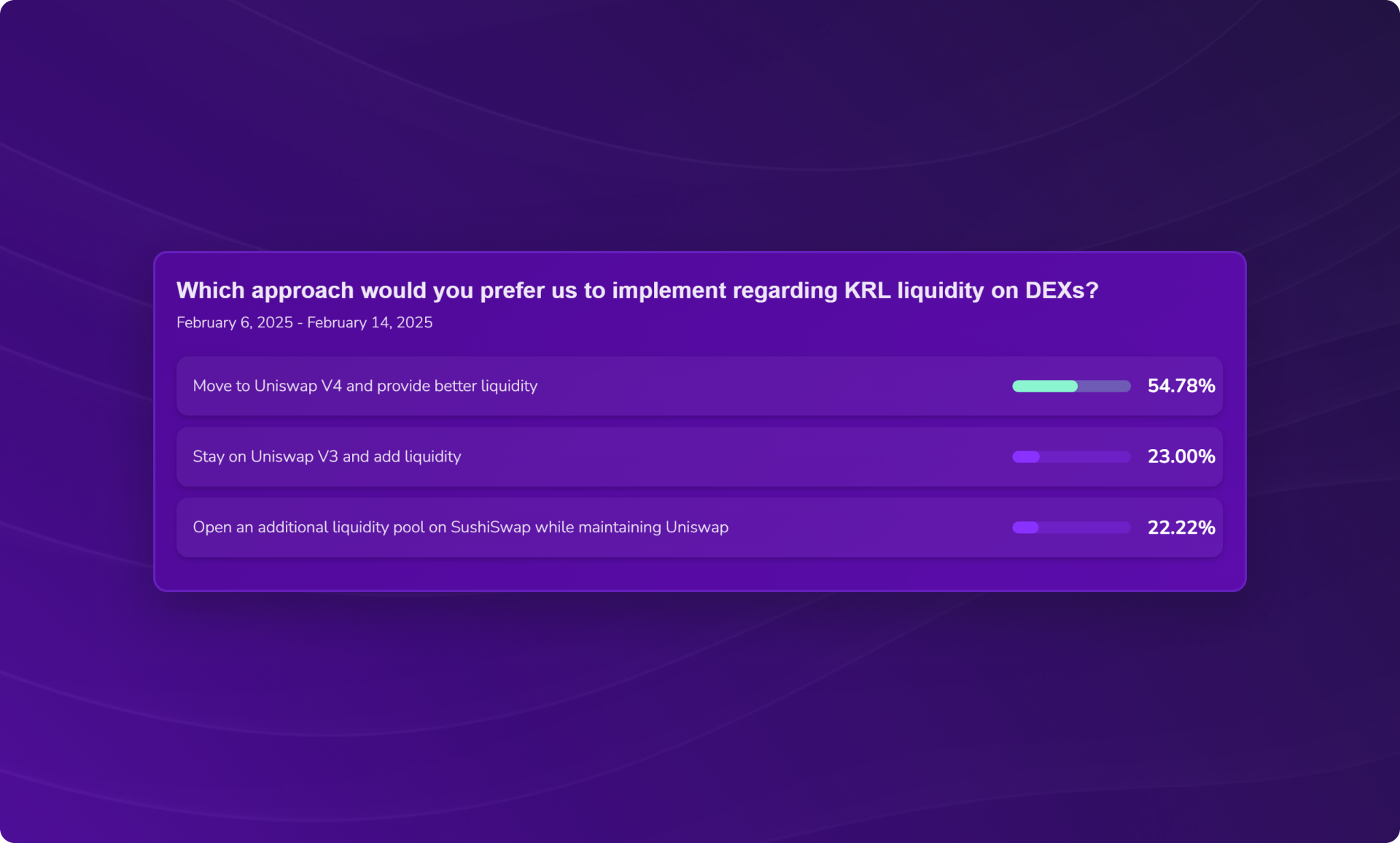Image resolution: width=1400 pixels, height=843 pixels.
Task: Click the teal filled part of the Uniswap V4 bar
Action: (1044, 386)
